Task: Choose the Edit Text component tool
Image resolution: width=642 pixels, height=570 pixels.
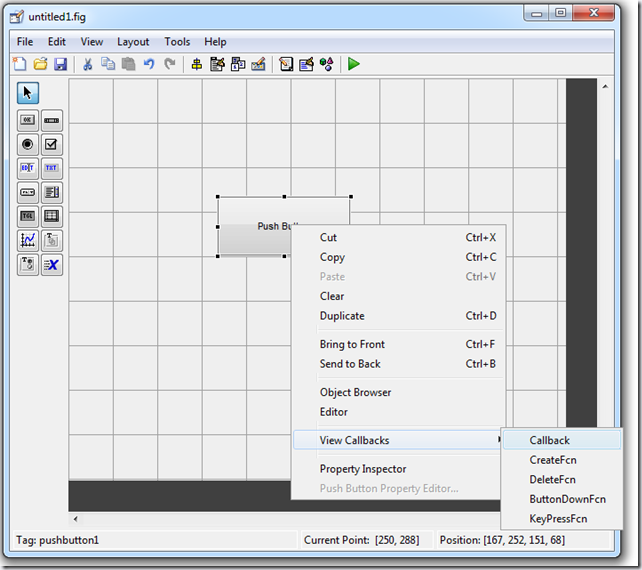Action: [x=28, y=168]
